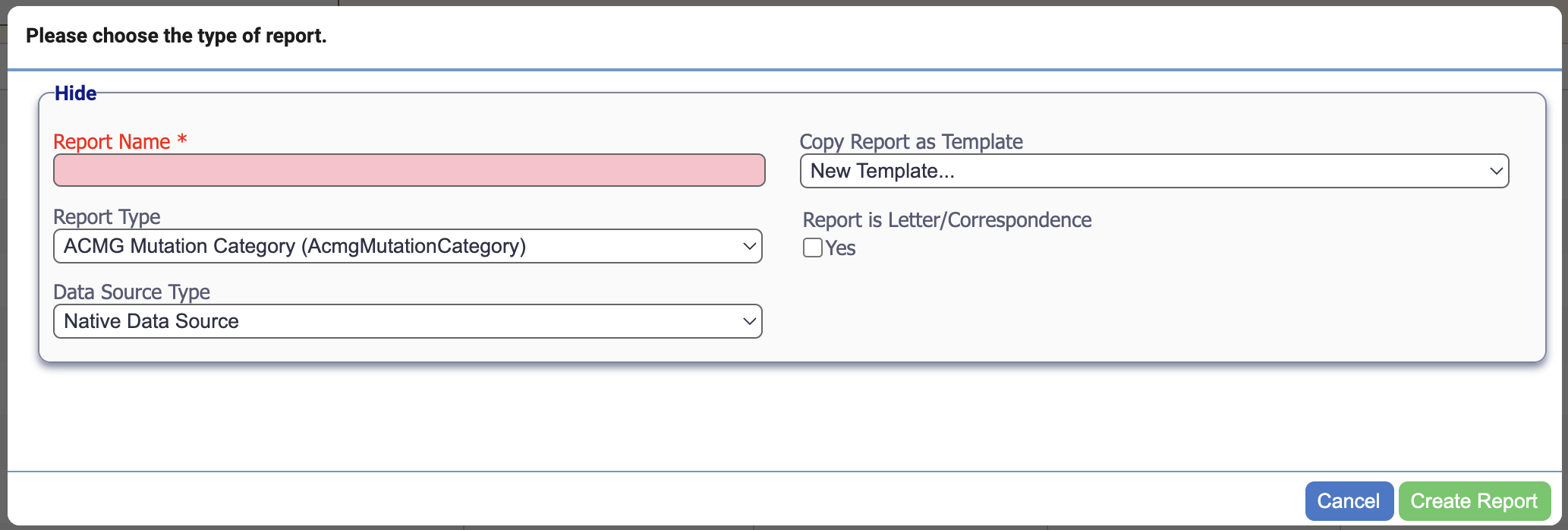Select ACMG Mutation Category in Report Type
The height and width of the screenshot is (530, 1568).
(x=408, y=245)
